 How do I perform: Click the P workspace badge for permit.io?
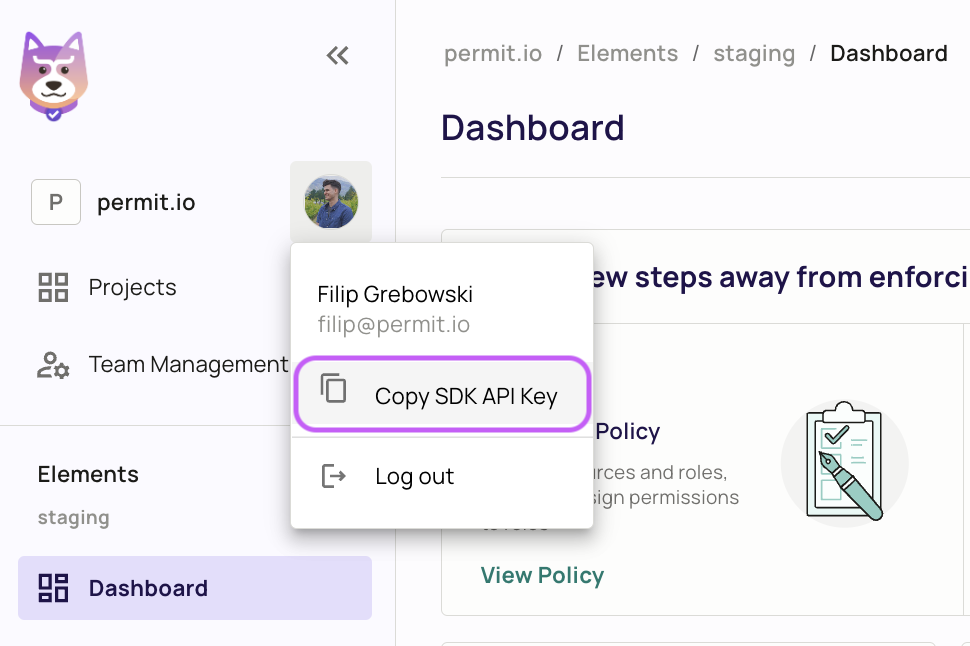coord(55,202)
